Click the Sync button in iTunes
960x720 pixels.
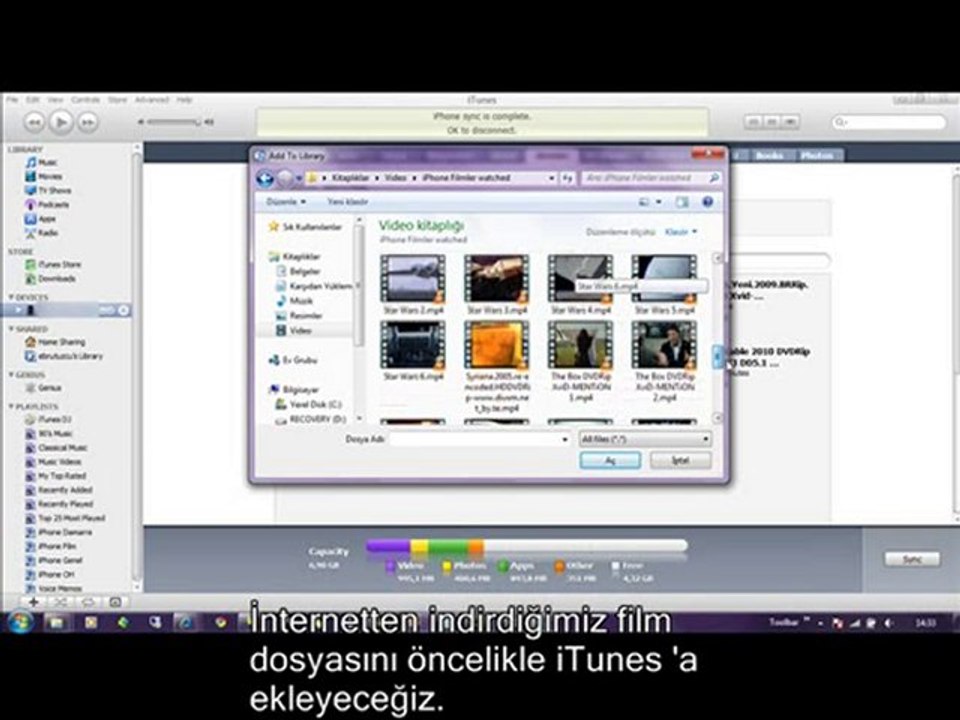912,559
